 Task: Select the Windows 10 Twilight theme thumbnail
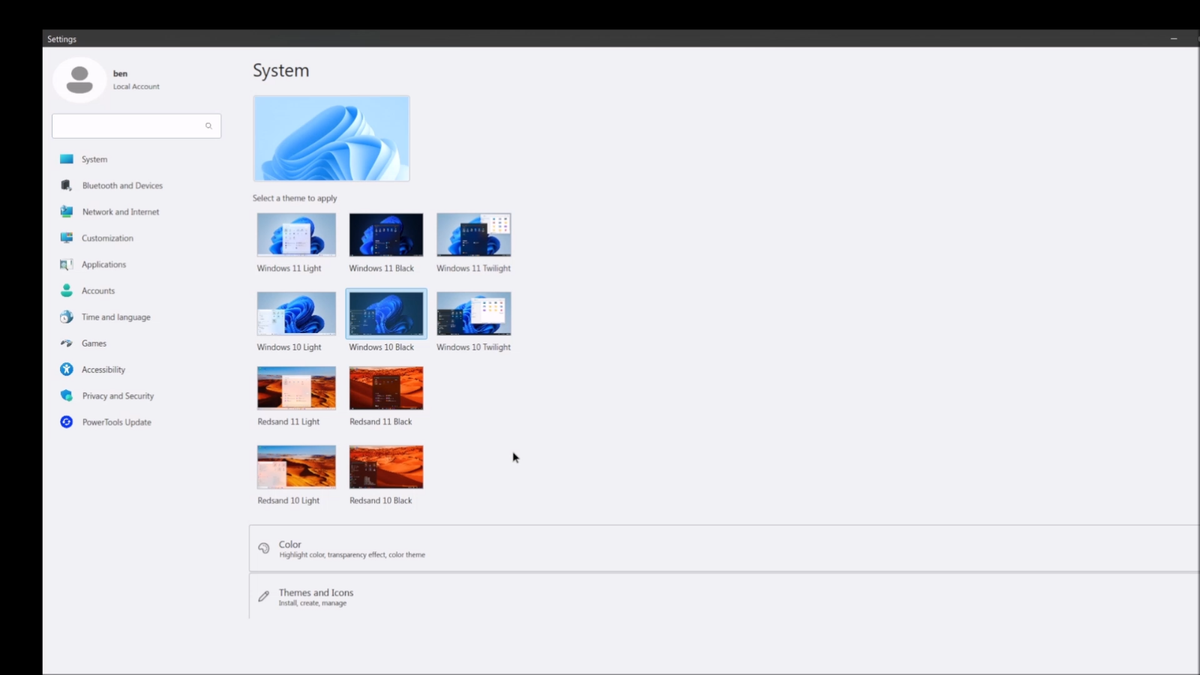tap(474, 314)
